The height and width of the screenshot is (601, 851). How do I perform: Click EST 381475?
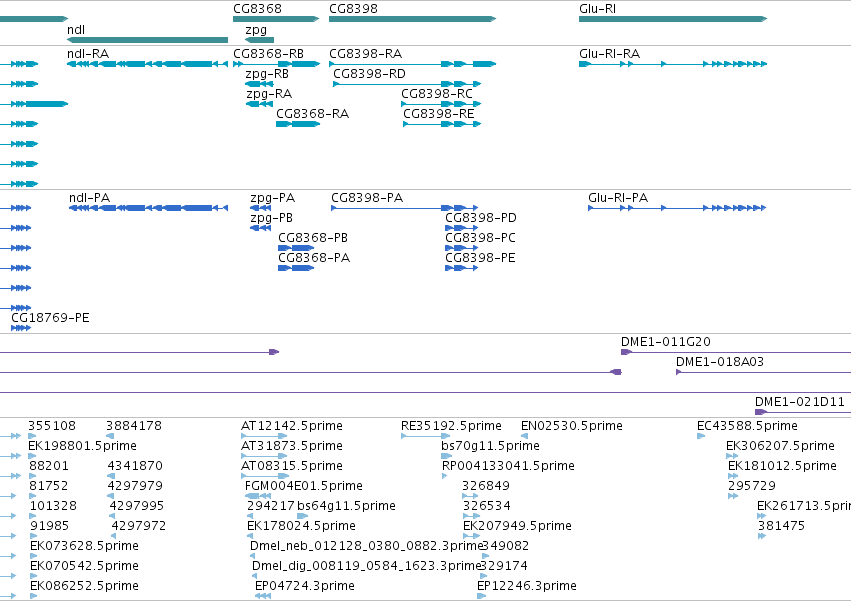coord(762,536)
